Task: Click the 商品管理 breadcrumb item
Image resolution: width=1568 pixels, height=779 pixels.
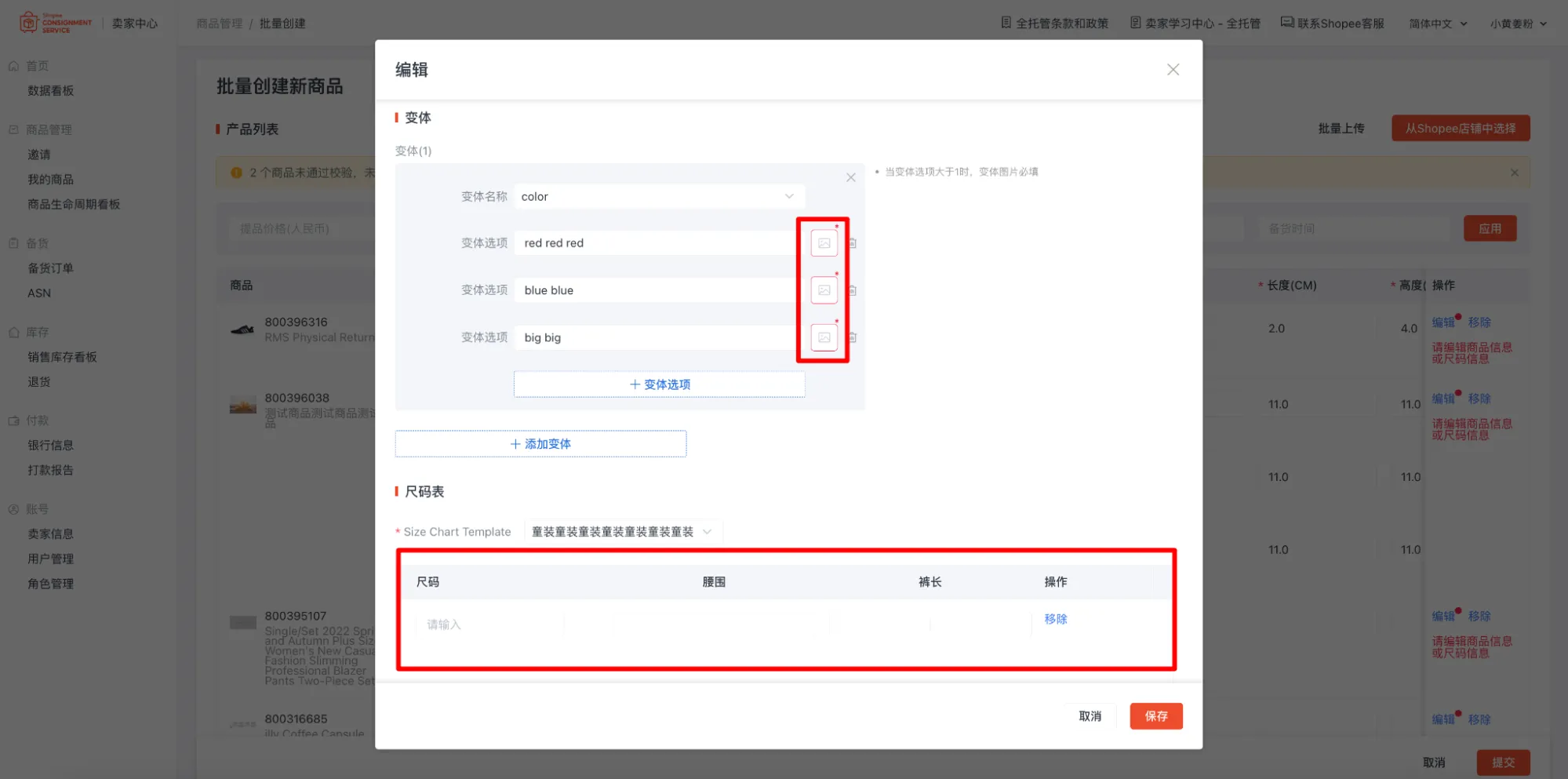Action: [x=219, y=24]
